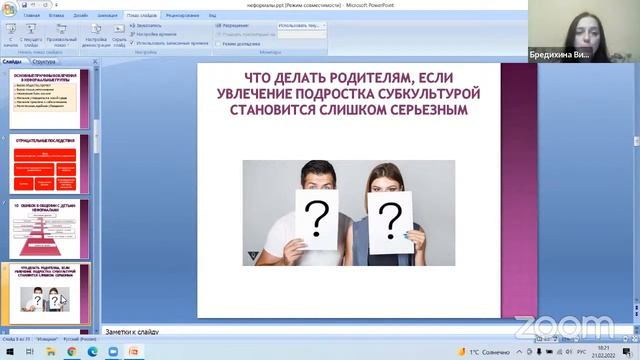This screenshot has width=640, height=360.
Task: Select the Отрицательные последствия slide thumbnail
Action: point(49,164)
